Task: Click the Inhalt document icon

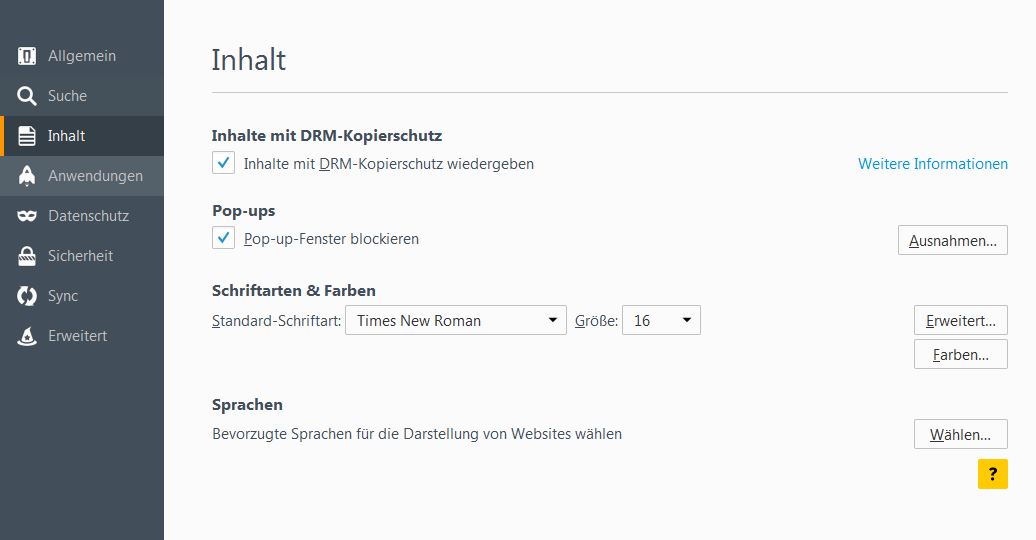Action: [28, 136]
